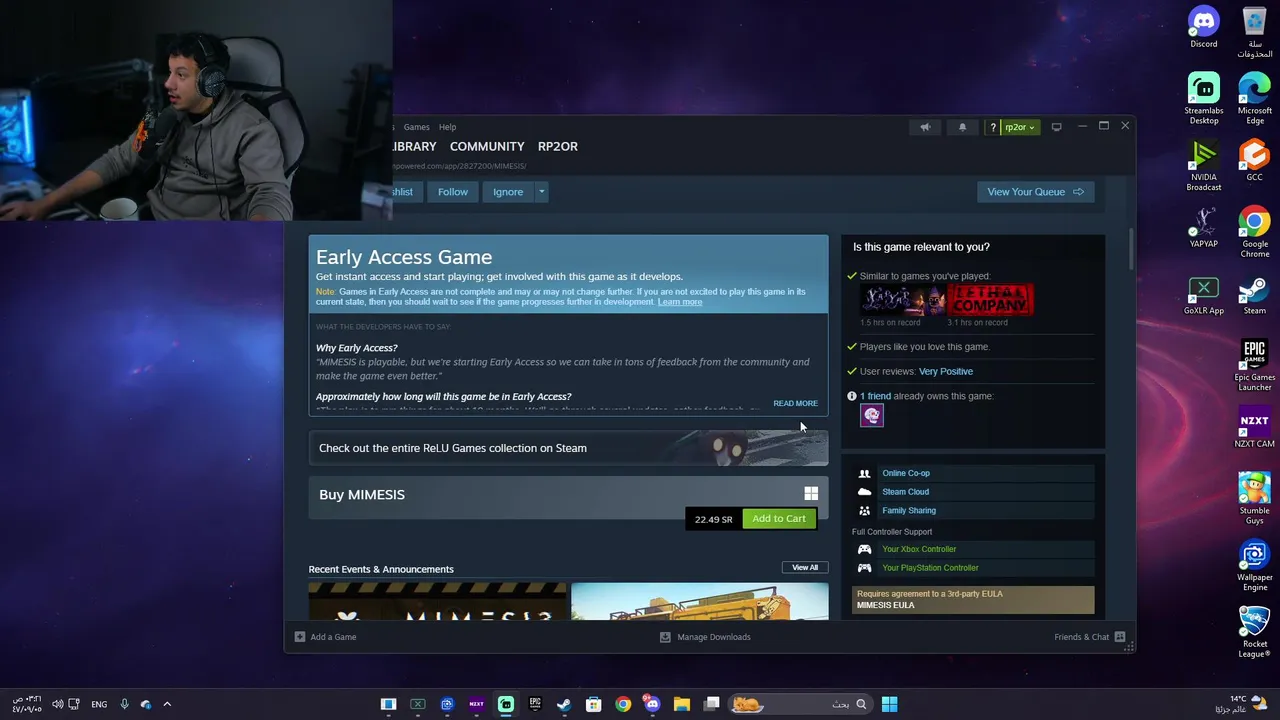The height and width of the screenshot is (720, 1280).
Task: Click the Windows Start button on taskbar
Action: tap(889, 704)
